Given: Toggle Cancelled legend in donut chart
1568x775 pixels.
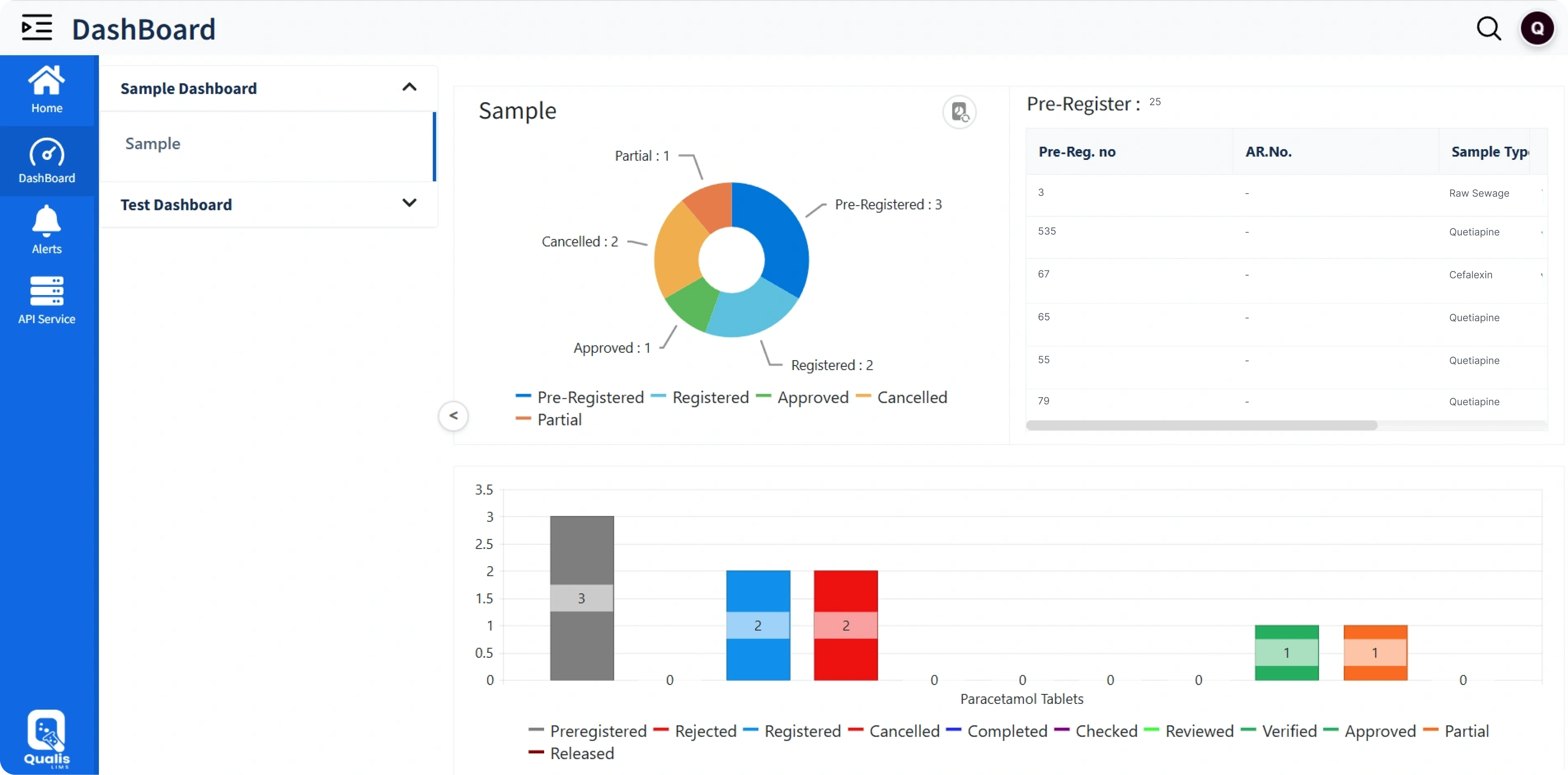Looking at the screenshot, I should [902, 397].
